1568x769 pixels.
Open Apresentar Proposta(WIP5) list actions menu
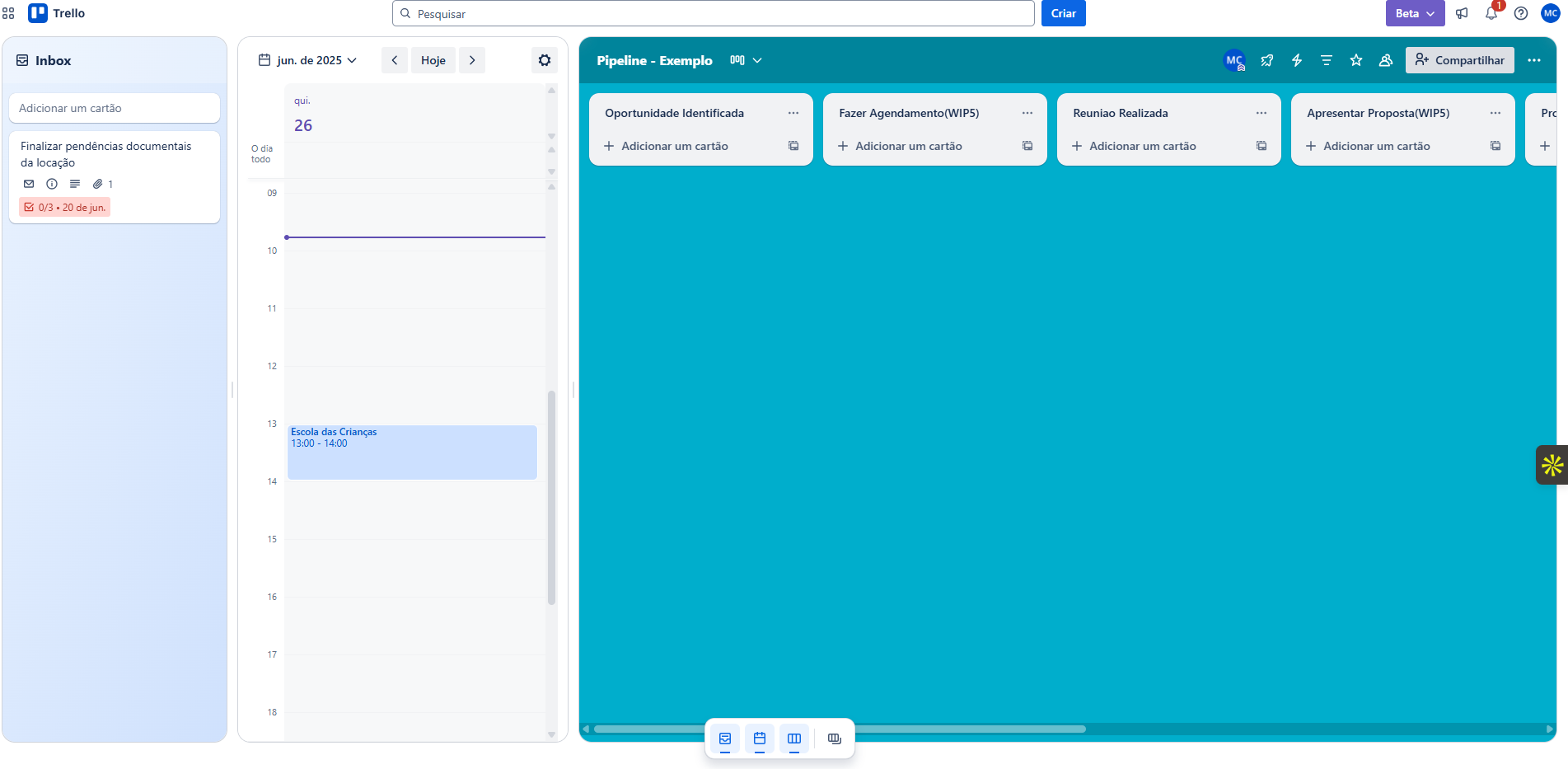point(1495,113)
